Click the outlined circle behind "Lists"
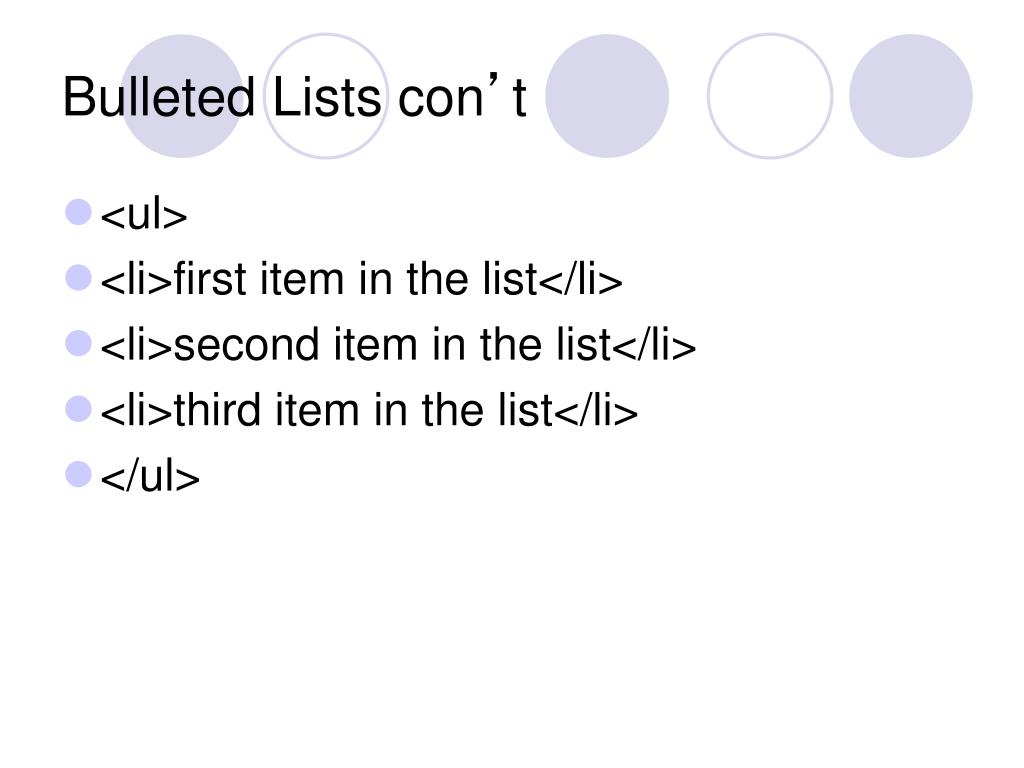1024x768 pixels. 326,96
